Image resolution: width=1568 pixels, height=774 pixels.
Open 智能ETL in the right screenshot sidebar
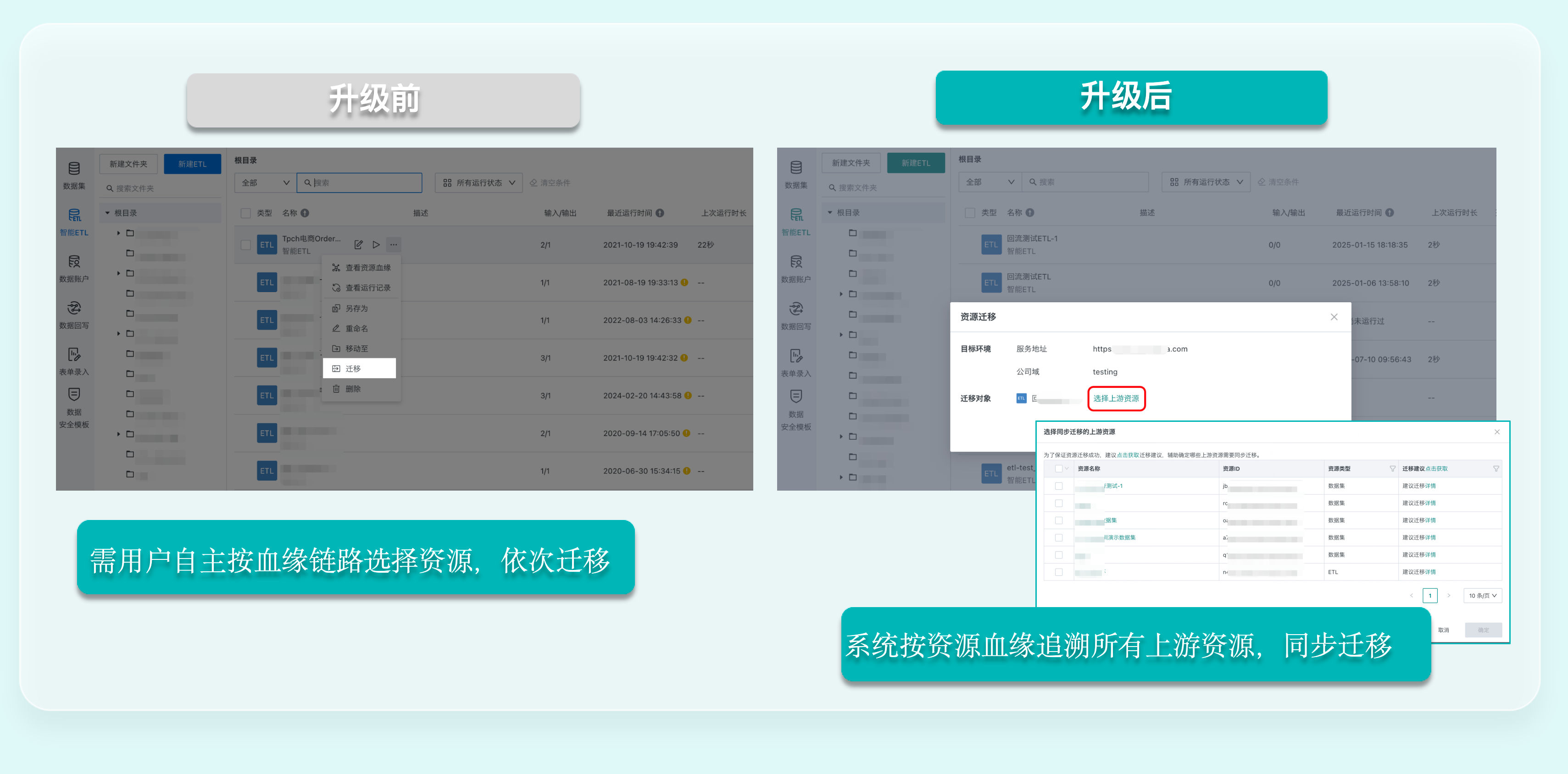click(x=796, y=222)
